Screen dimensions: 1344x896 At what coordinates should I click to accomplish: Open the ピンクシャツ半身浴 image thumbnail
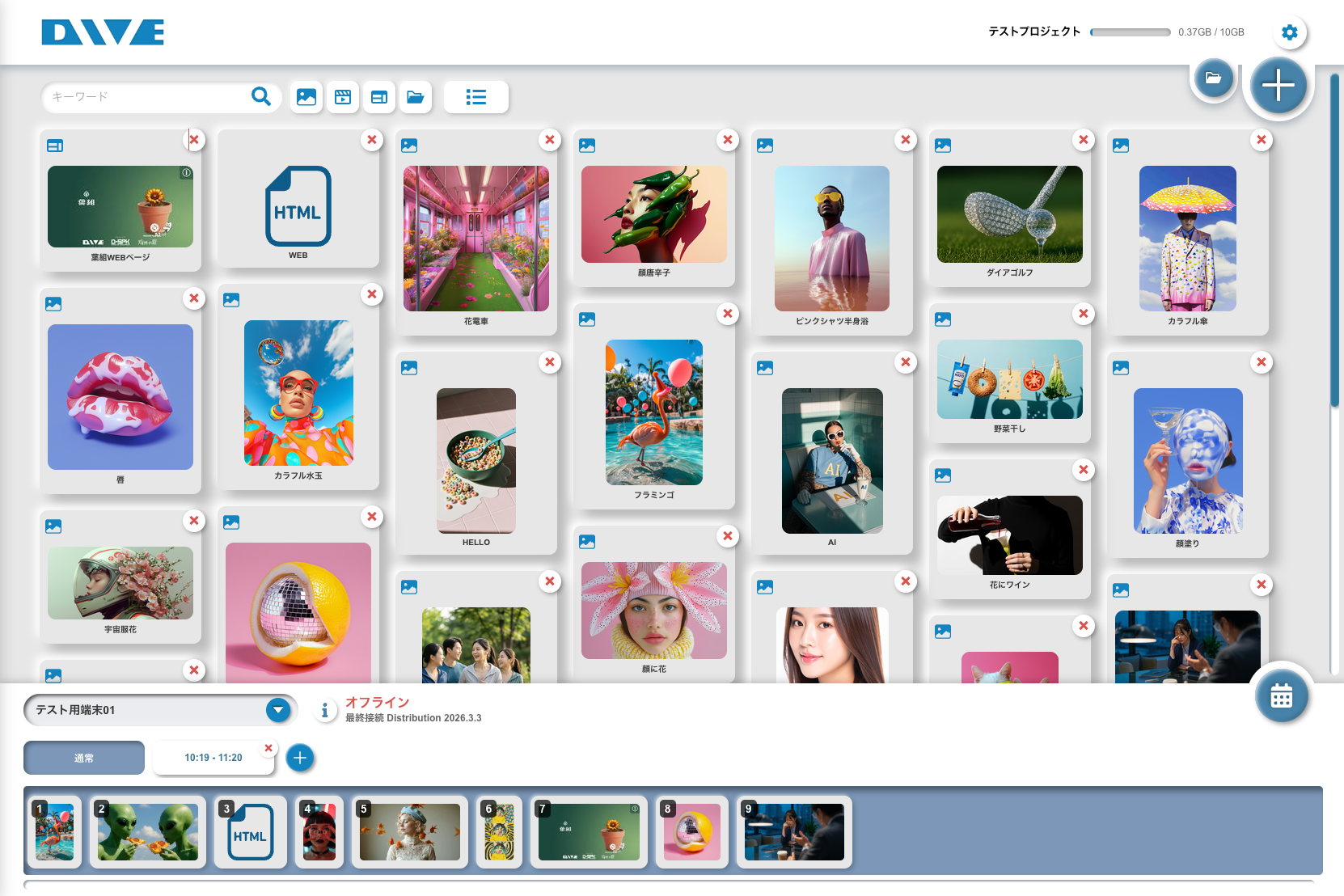pyautogui.click(x=832, y=239)
